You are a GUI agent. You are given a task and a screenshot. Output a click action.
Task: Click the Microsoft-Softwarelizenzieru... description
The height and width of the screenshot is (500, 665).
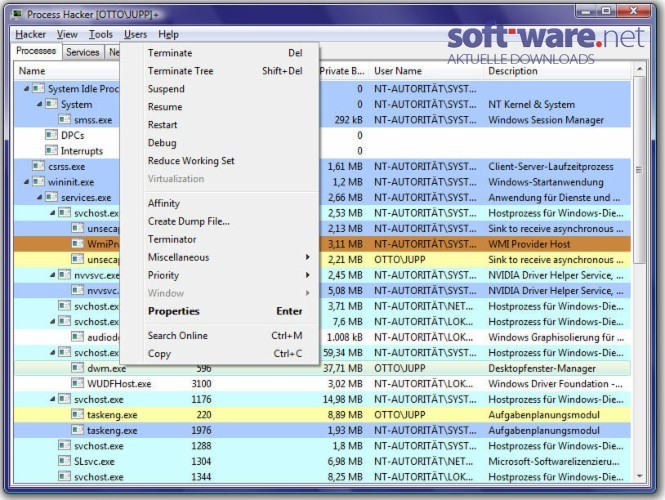(x=553, y=461)
